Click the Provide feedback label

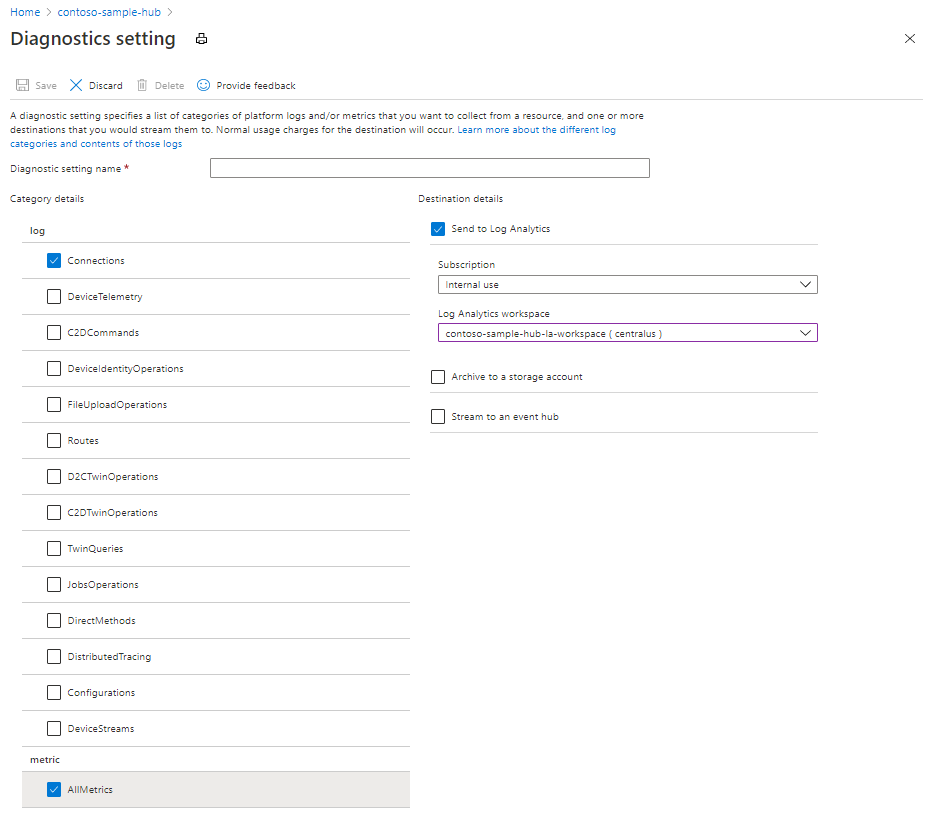pyautogui.click(x=256, y=86)
